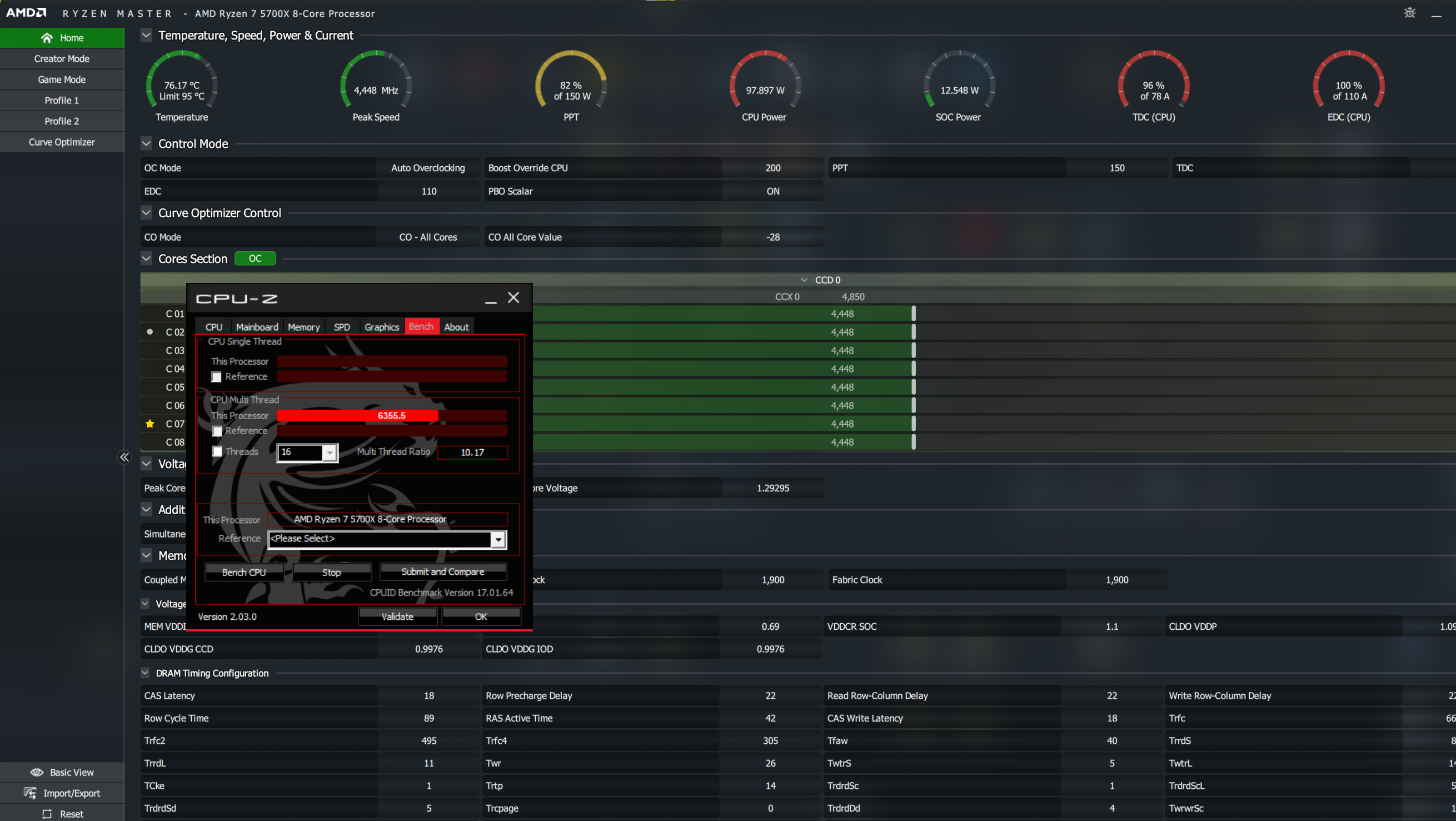Click the CAS Latency value 18
Viewport: 1456px width, 821px height.
point(428,695)
